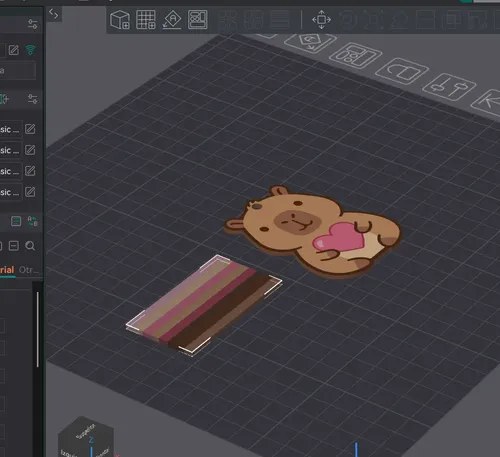500x457 pixels.
Task: Click the Arrange all objects icon
Action: click(198, 20)
